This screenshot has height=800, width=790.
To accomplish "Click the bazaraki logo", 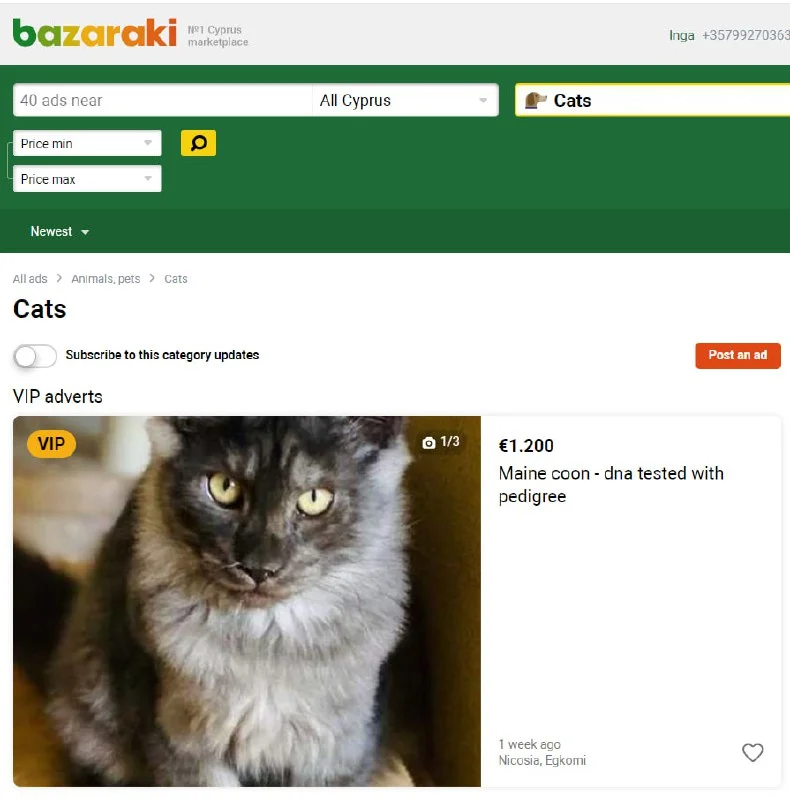I will tap(95, 33).
